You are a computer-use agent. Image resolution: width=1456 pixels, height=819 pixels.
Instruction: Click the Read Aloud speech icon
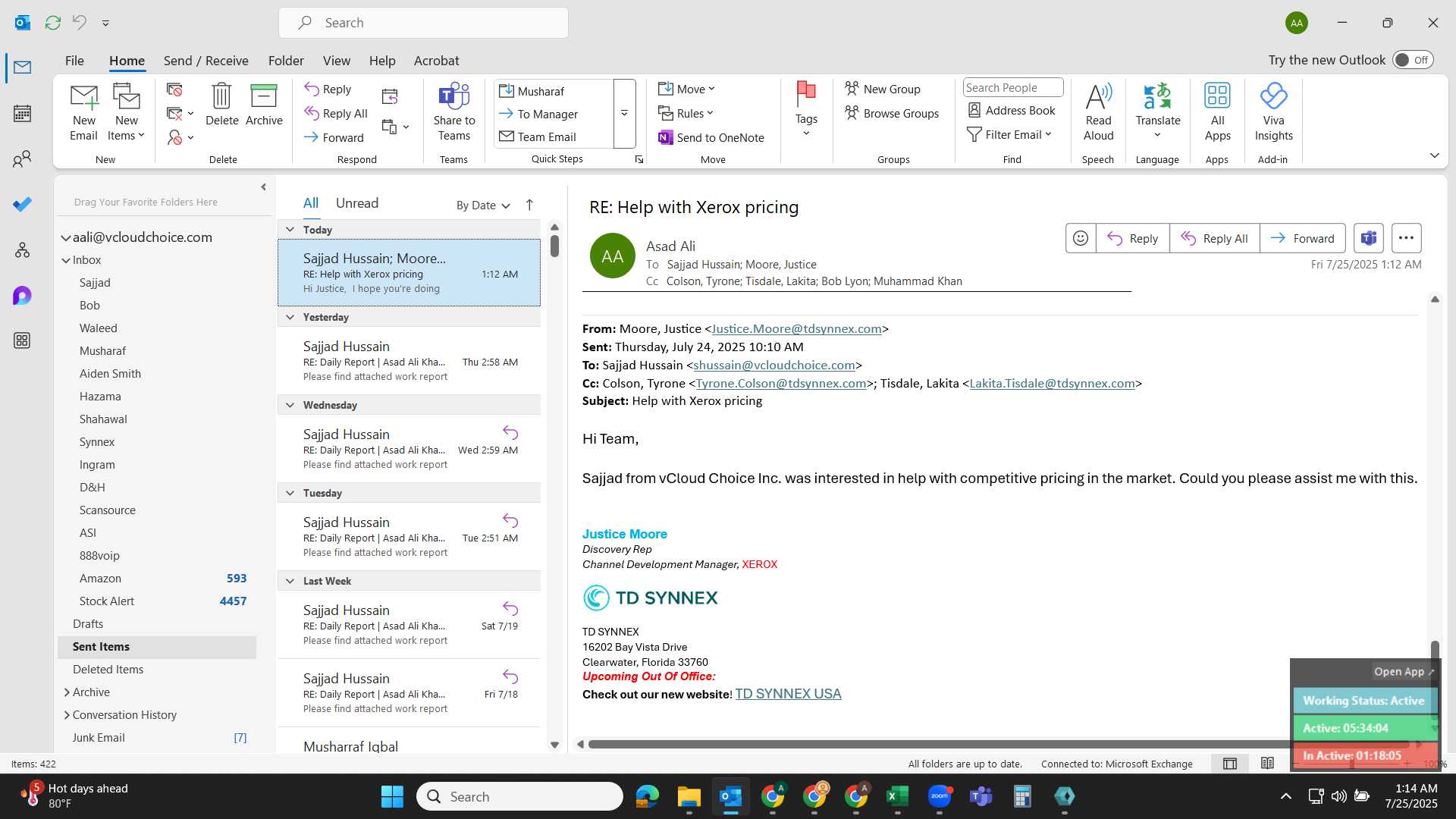click(1098, 112)
